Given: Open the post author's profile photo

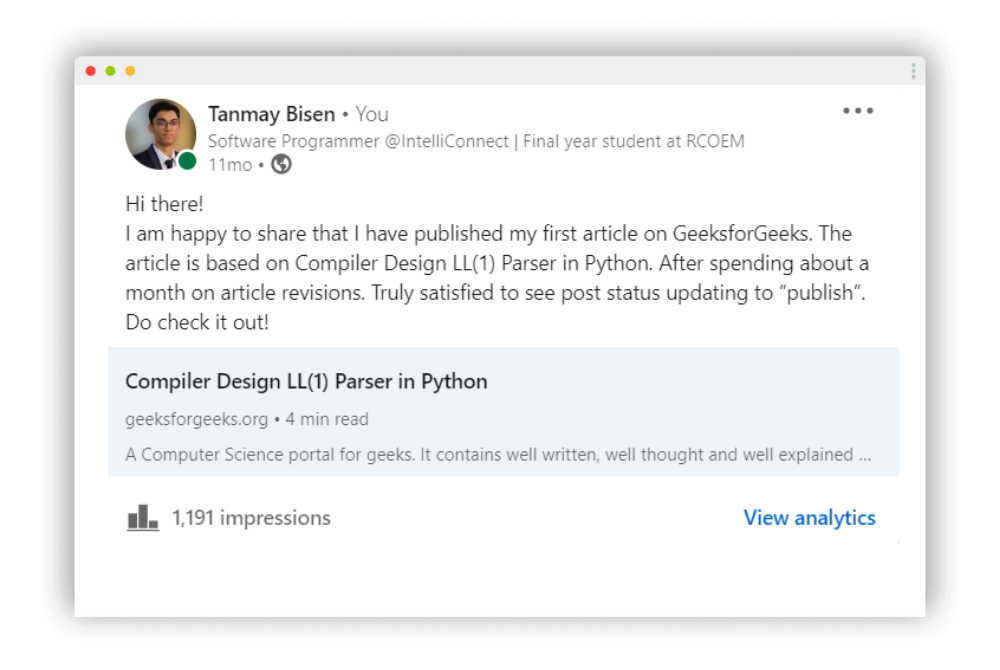Looking at the screenshot, I should pos(159,133).
